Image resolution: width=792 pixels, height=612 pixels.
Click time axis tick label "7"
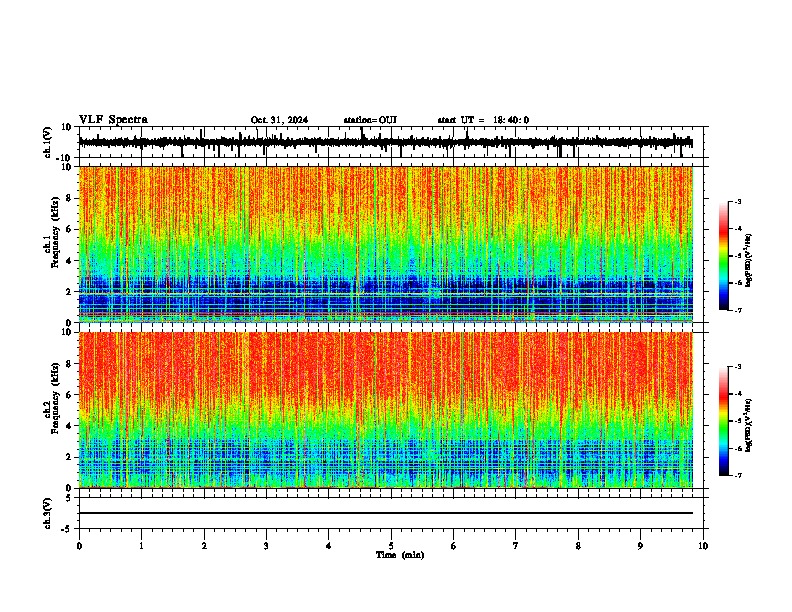(516, 546)
